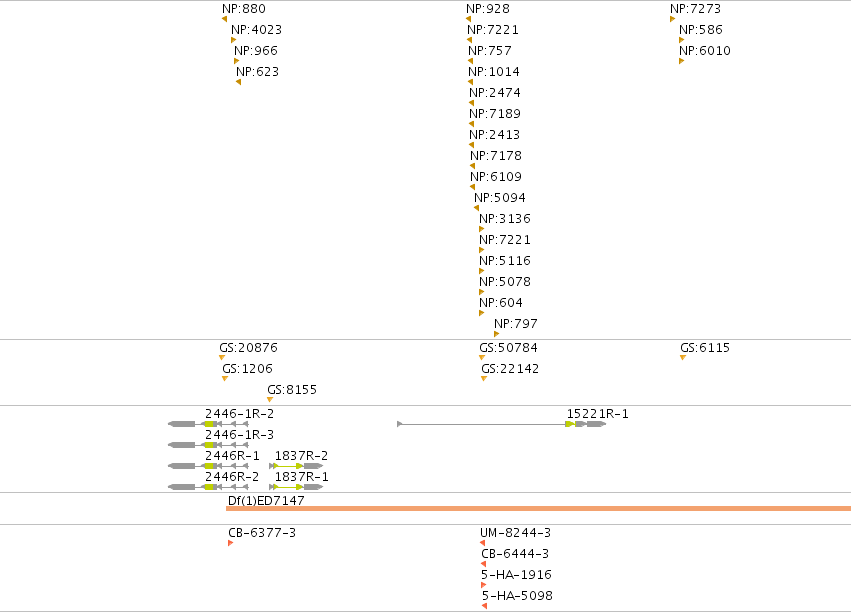Select the Df(1)ED7147 deficiency label
Viewport: 851px width, 612px height.
[x=266, y=501]
